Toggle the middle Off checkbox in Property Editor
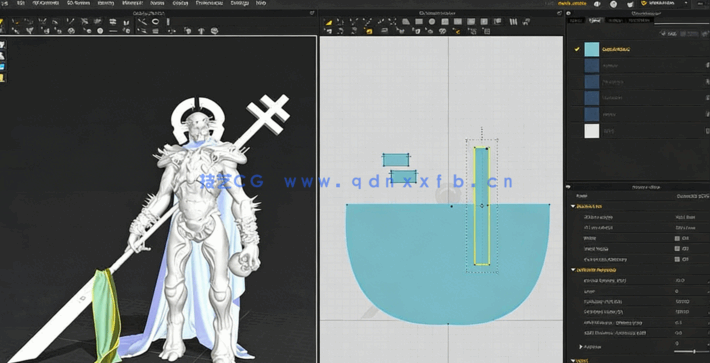Viewport: 710px width, 363px height. 677,248
